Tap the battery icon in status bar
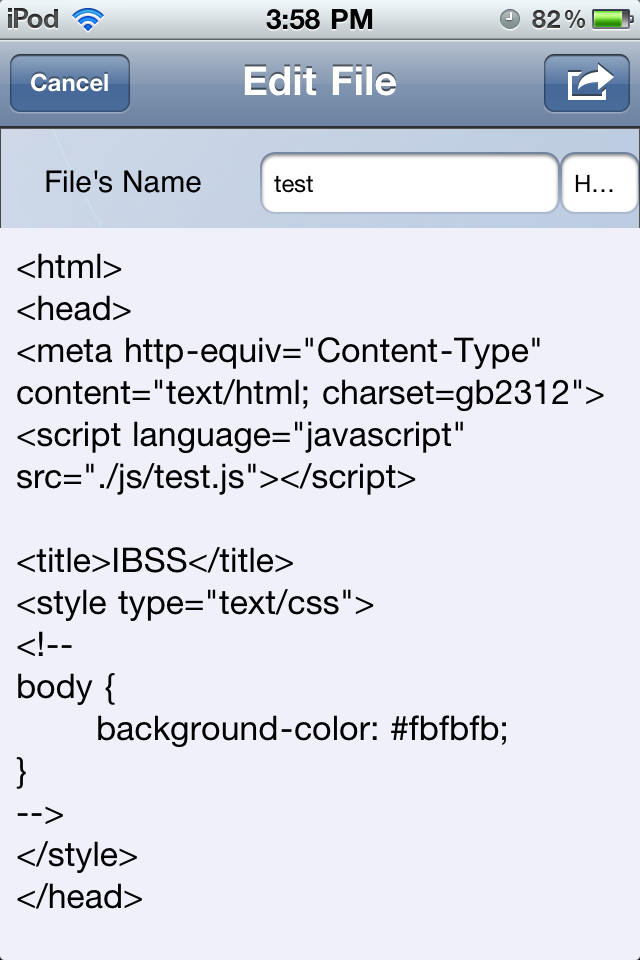The height and width of the screenshot is (960, 640). pos(612,20)
